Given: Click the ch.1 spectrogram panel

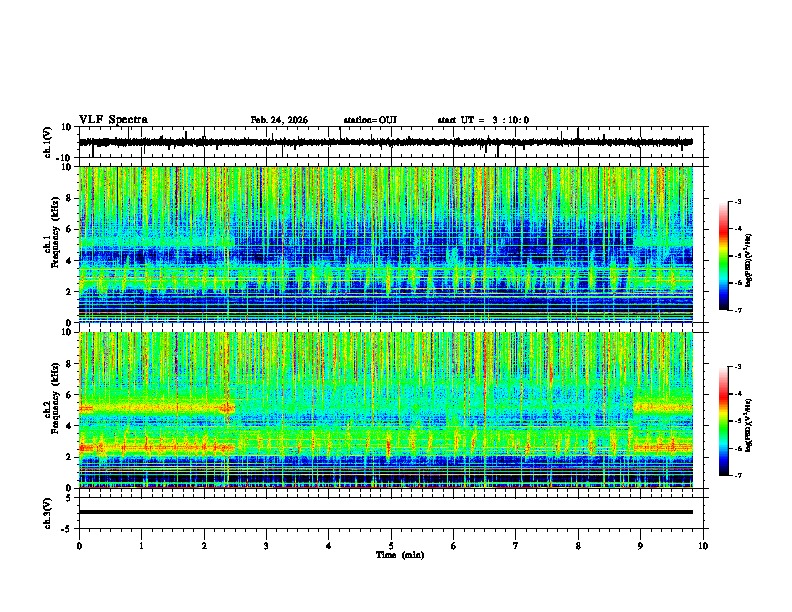Looking at the screenshot, I should pyautogui.click(x=385, y=244).
